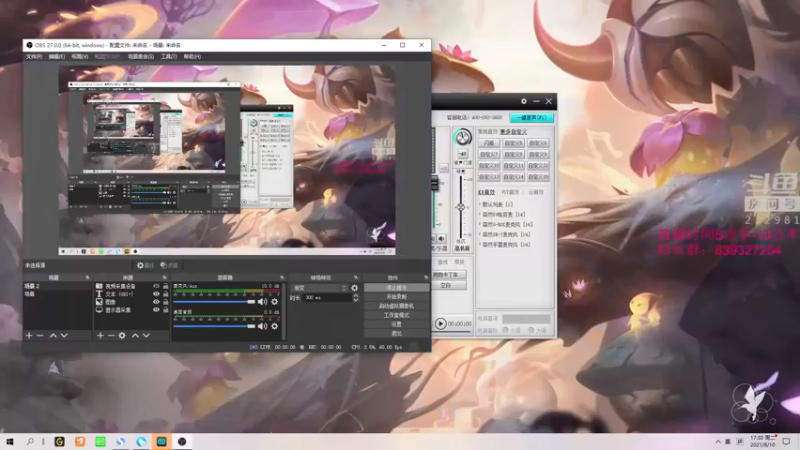This screenshot has height=450, width=800.
Task: Toggle lock on the 视频采集设备 source
Action: [x=165, y=286]
